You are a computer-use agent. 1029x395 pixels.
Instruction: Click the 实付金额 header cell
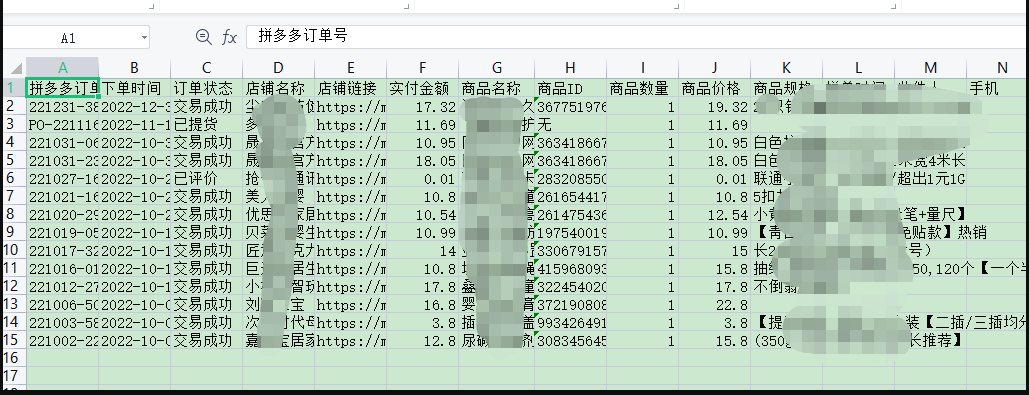click(423, 88)
